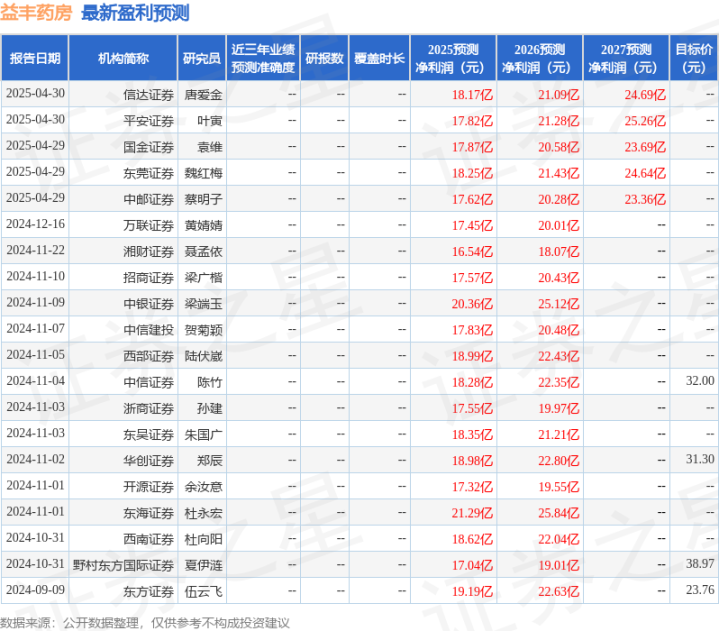Click researcher name 叶寅
Screen dimensions: 719x631
coord(210,121)
